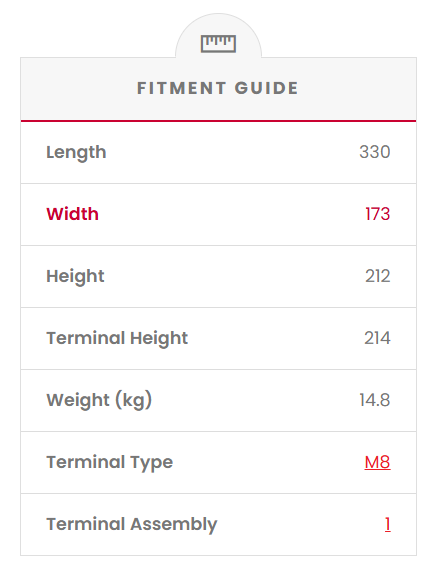Select the Length row label
The image size is (429, 568).
pyautogui.click(x=76, y=152)
